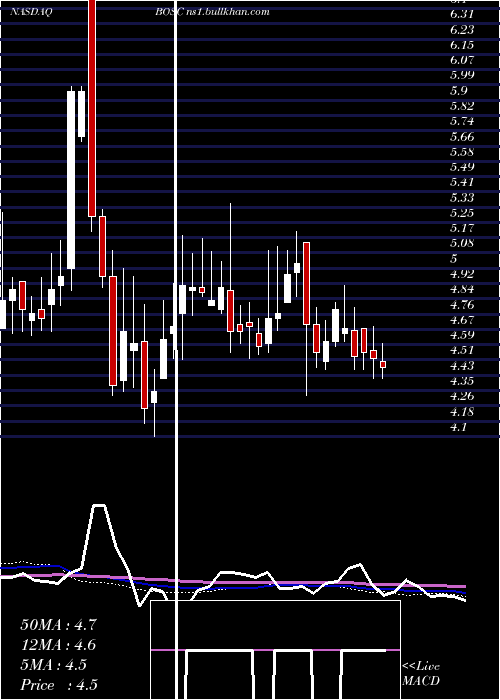Screen dimensions: 500x700
Task: Select the 5.9 price axis label
Action: pos(458,91)
